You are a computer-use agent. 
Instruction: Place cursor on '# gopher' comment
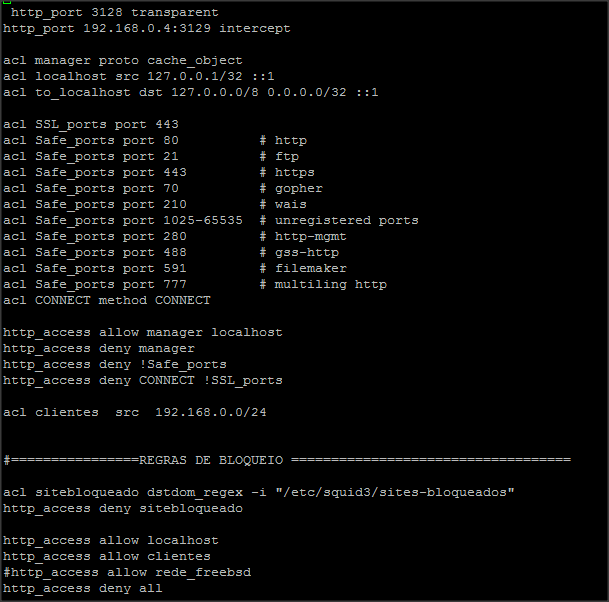click(291, 188)
